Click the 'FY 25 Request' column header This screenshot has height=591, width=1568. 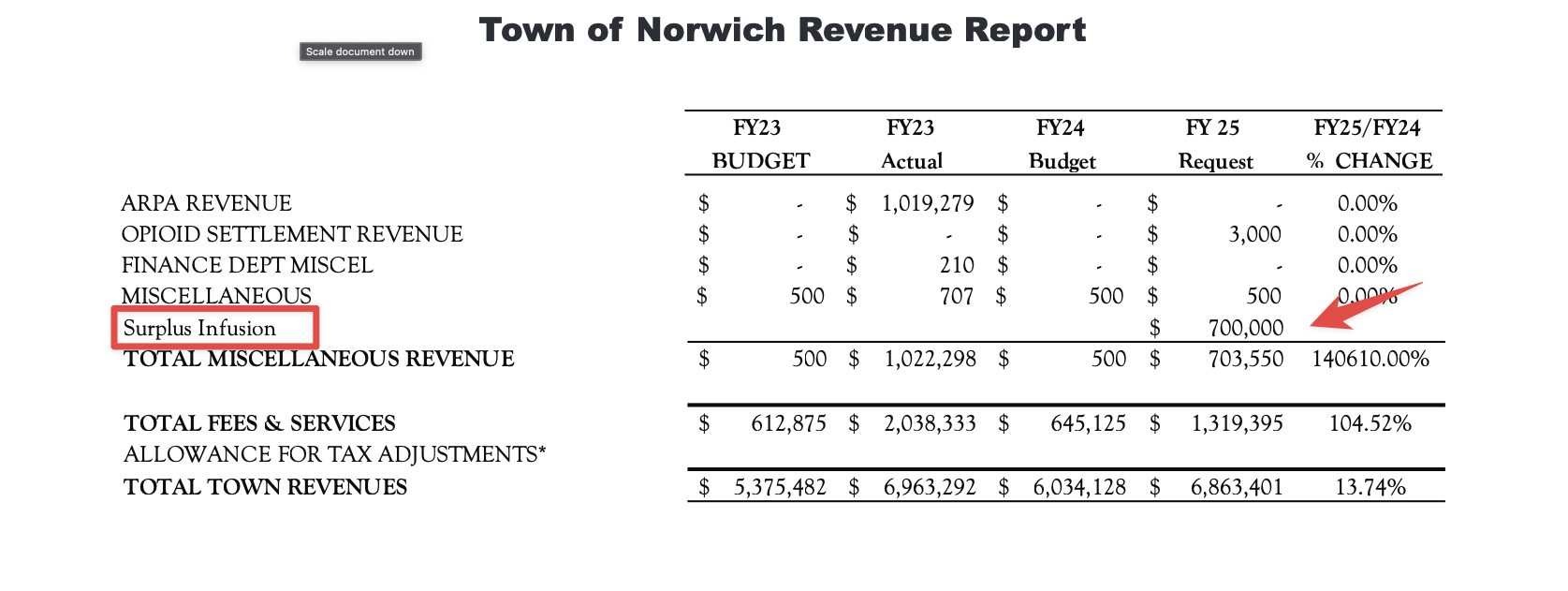tap(1214, 144)
